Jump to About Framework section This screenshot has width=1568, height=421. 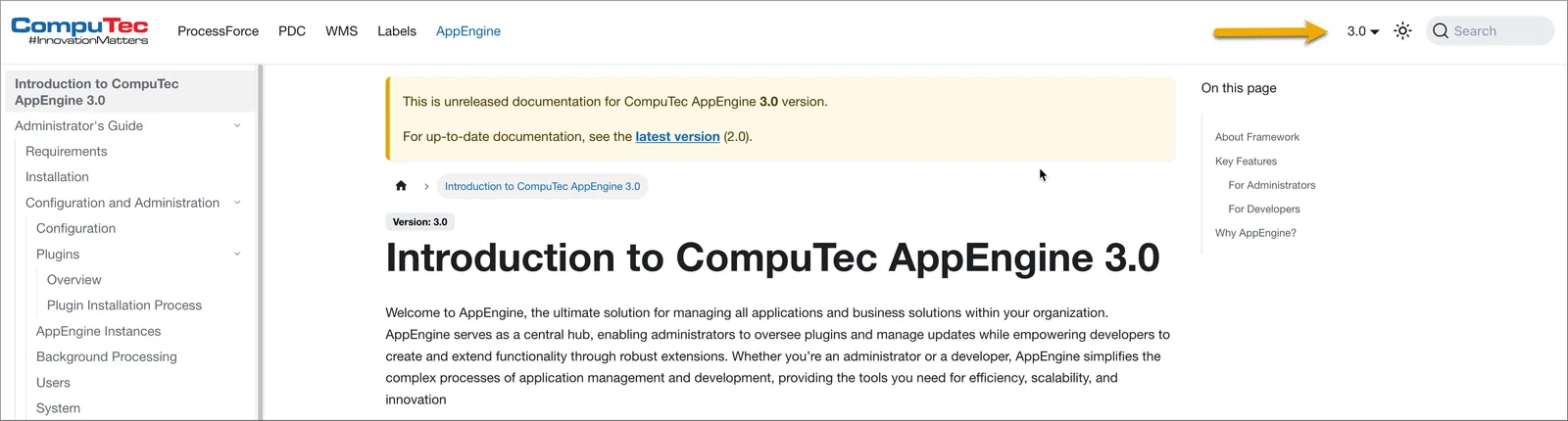[1257, 137]
